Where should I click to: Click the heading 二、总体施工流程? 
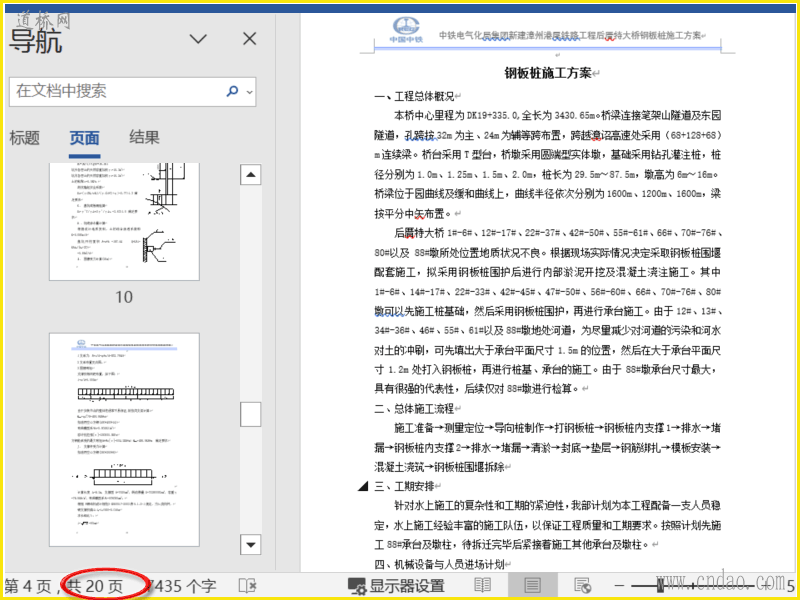414,409
